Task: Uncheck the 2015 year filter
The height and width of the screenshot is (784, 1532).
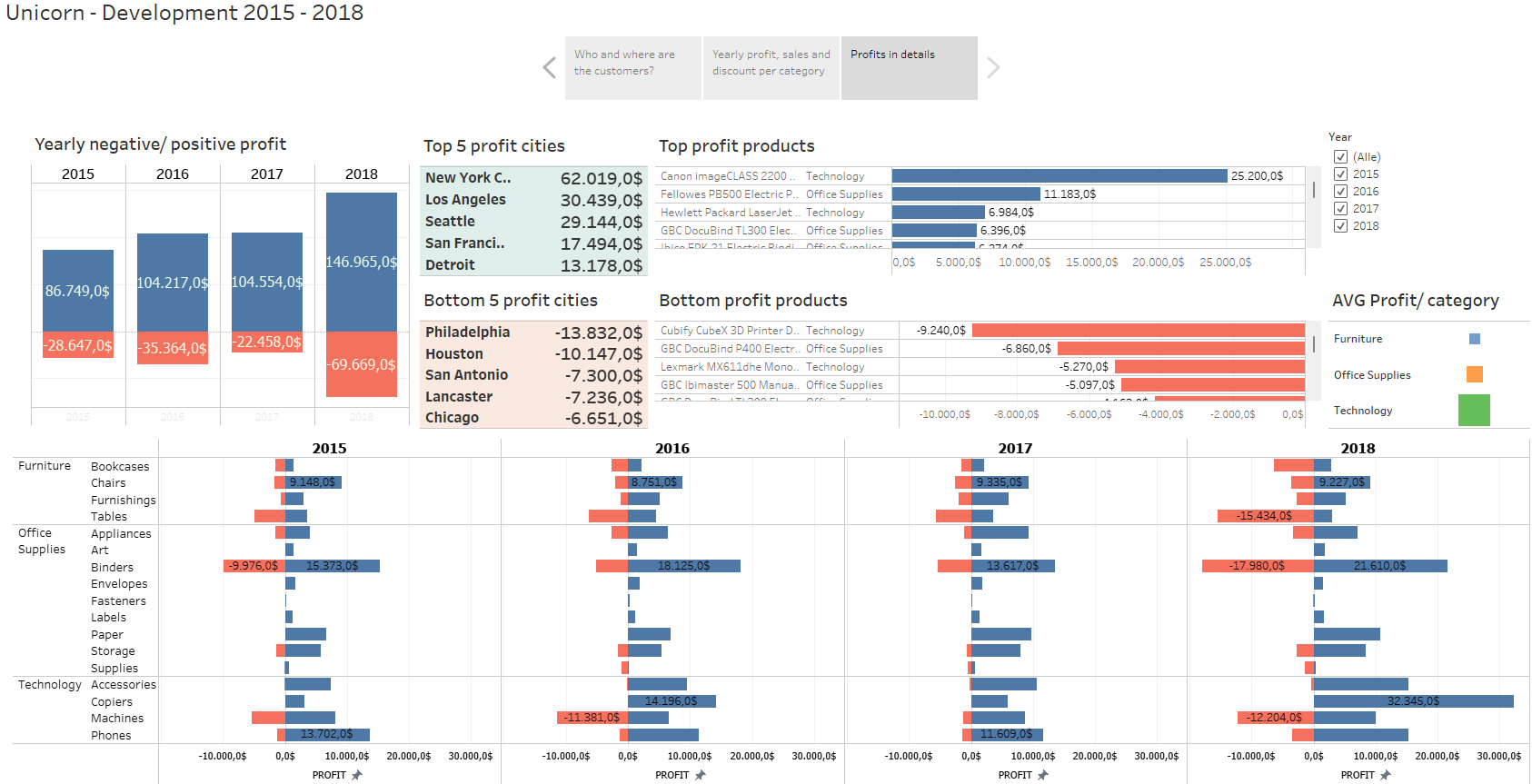Action: [x=1340, y=174]
